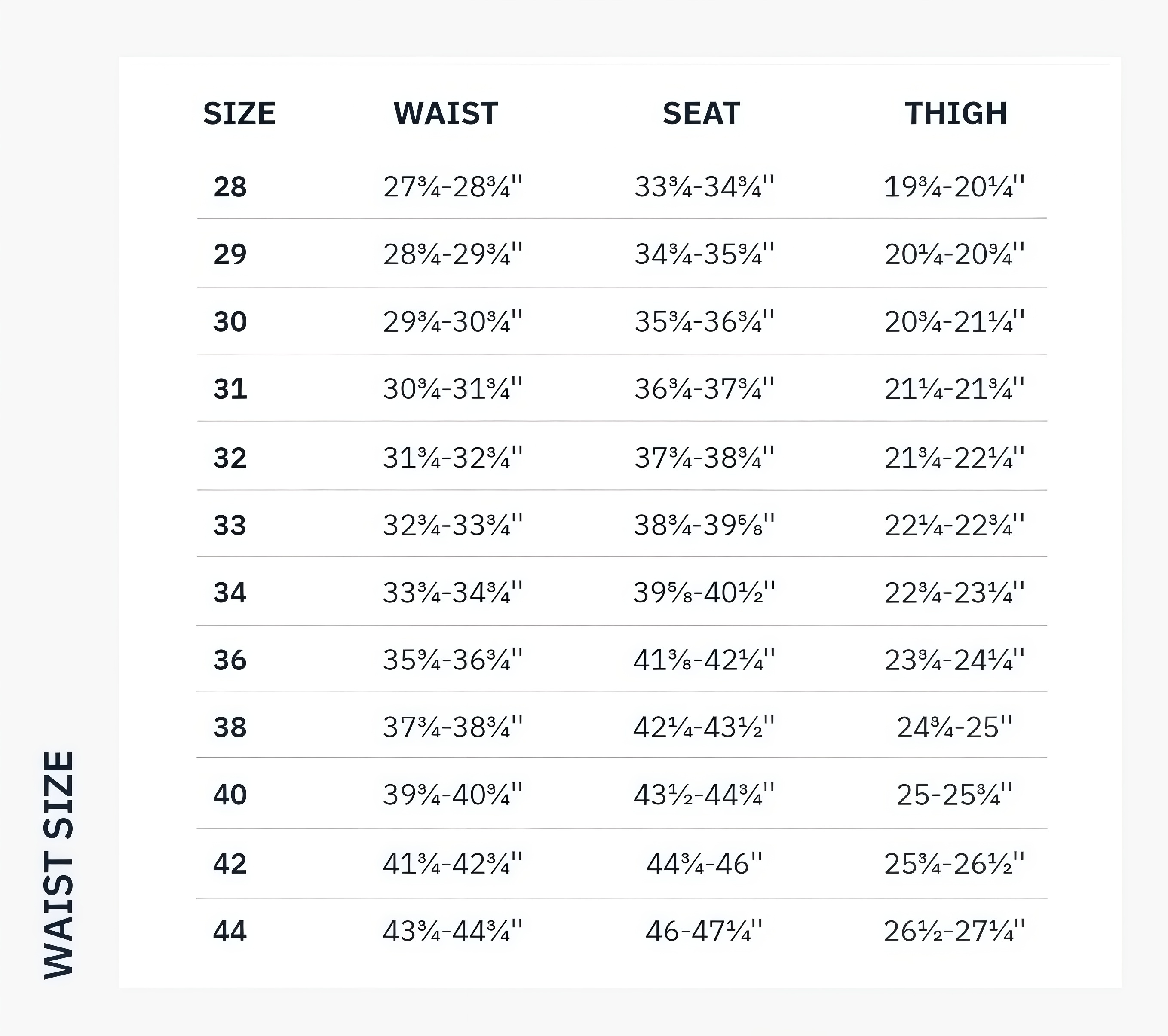The height and width of the screenshot is (1036, 1168).
Task: Select waist value 37¾-38¾"
Action: coord(453,727)
